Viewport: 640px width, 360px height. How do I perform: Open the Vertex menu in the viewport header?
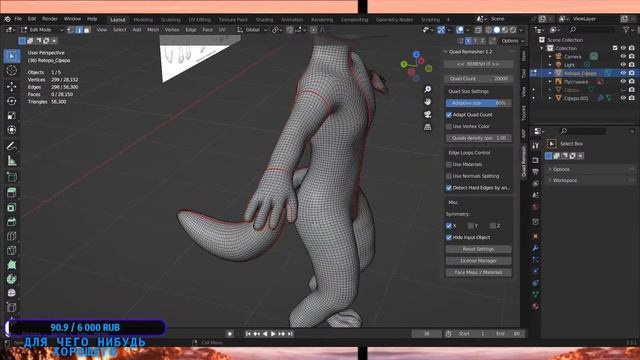point(172,30)
